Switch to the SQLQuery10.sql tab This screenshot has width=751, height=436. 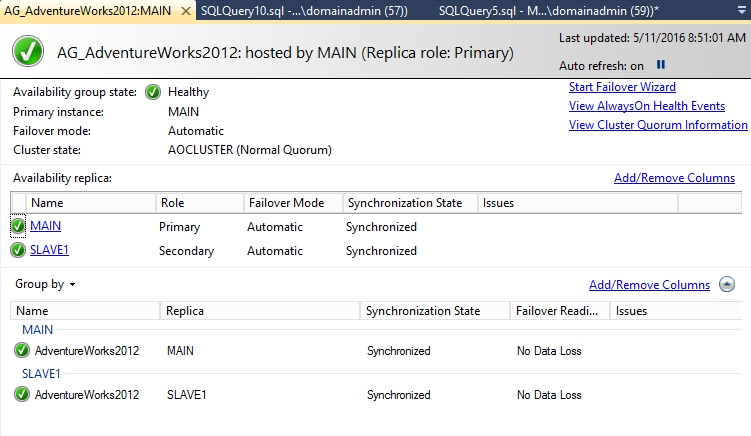[304, 11]
